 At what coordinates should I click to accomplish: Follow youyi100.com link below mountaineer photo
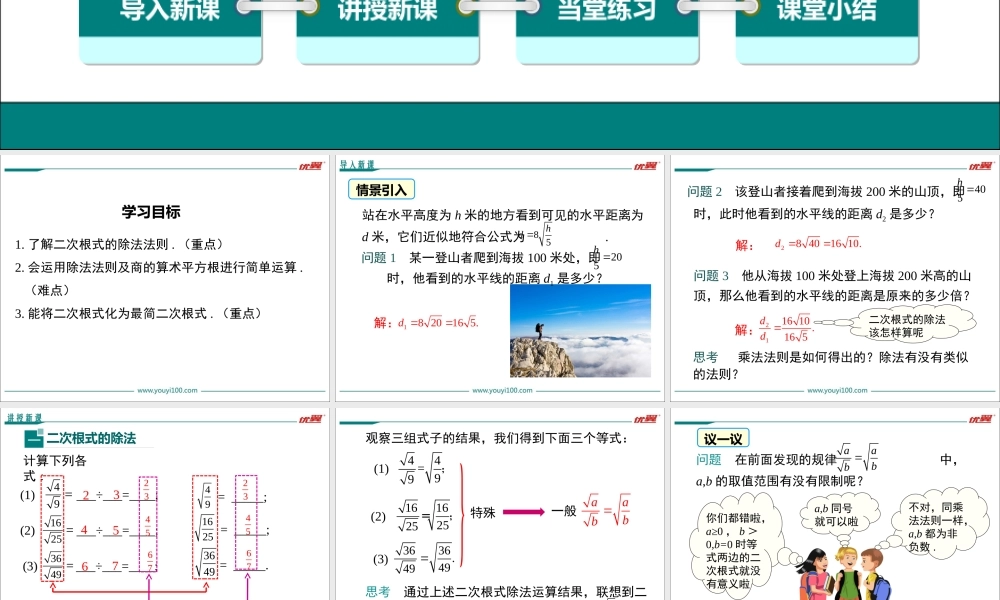click(502, 391)
